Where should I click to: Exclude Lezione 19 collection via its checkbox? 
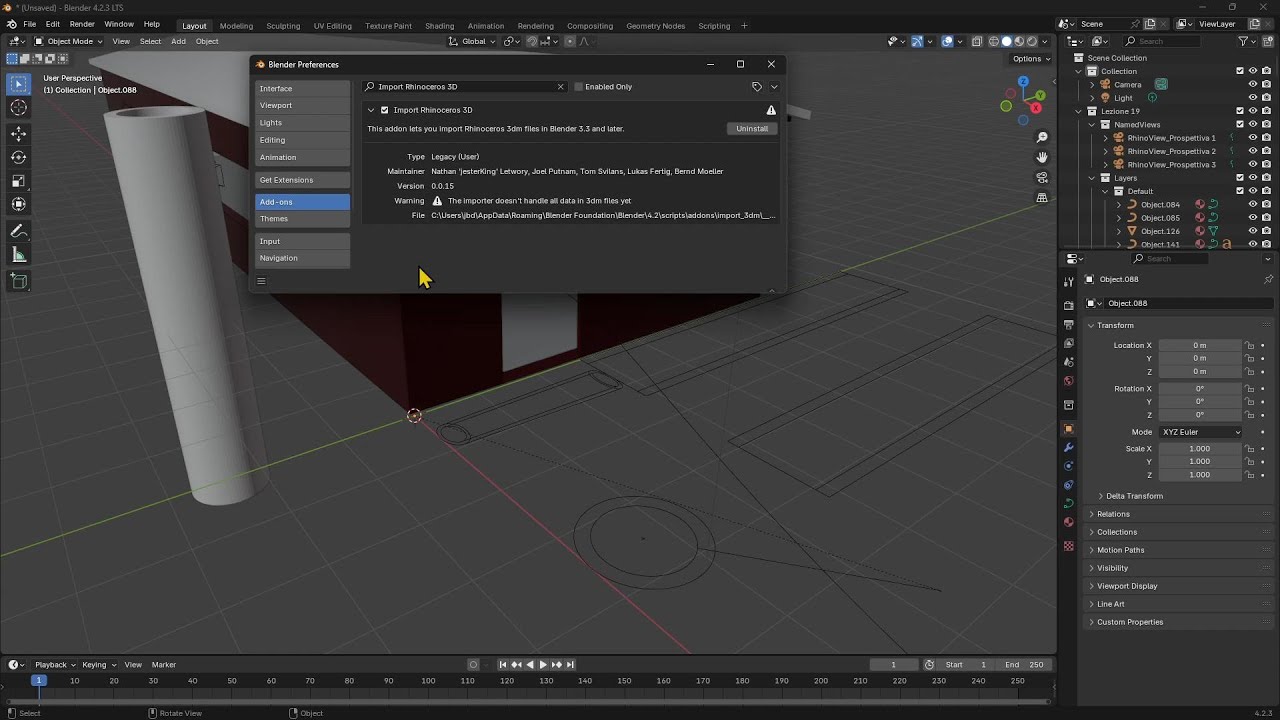coord(1240,111)
